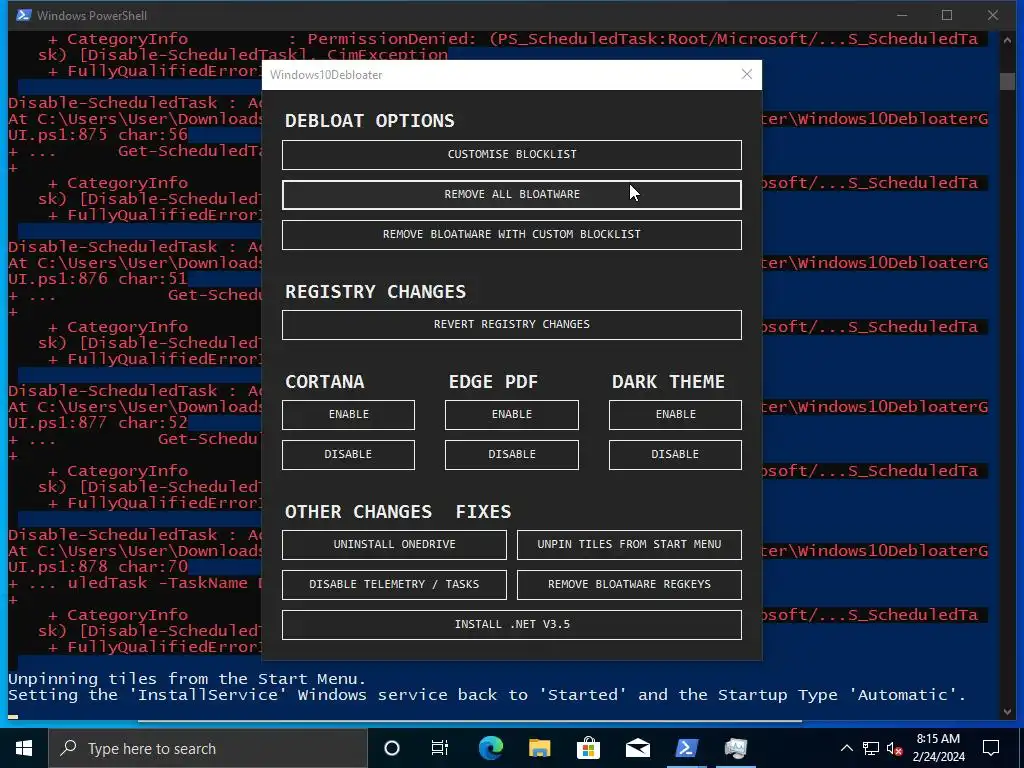Click the Debloater window taskbar icon
The image size is (1024, 768).
click(x=735, y=748)
